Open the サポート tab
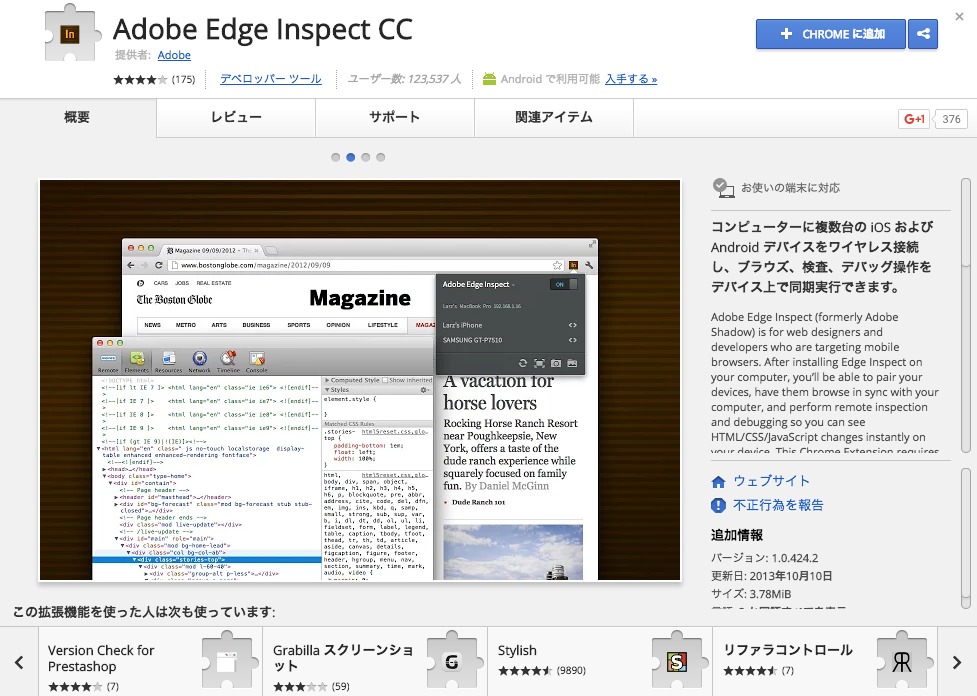 (395, 117)
